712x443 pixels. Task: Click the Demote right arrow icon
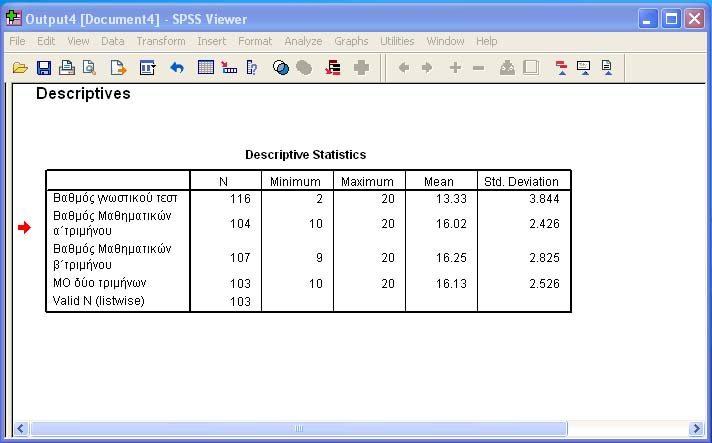[x=427, y=68]
